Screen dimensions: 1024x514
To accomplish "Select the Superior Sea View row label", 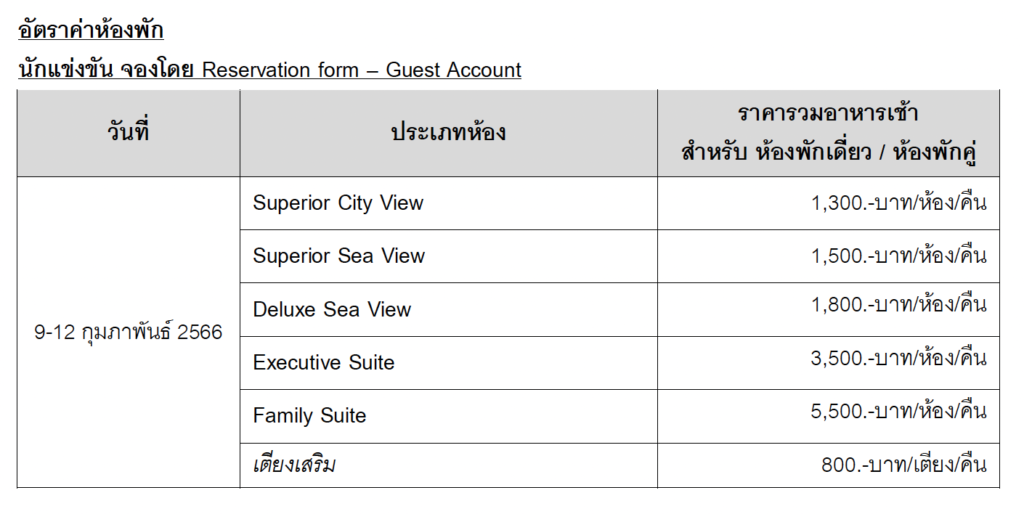I will pyautogui.click(x=338, y=256).
